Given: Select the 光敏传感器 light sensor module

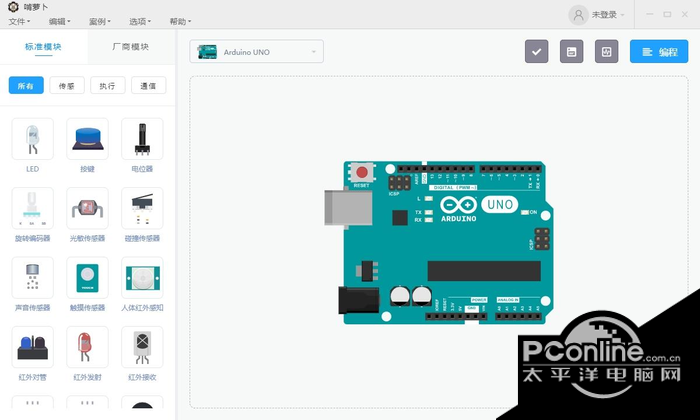Looking at the screenshot, I should (88, 208).
